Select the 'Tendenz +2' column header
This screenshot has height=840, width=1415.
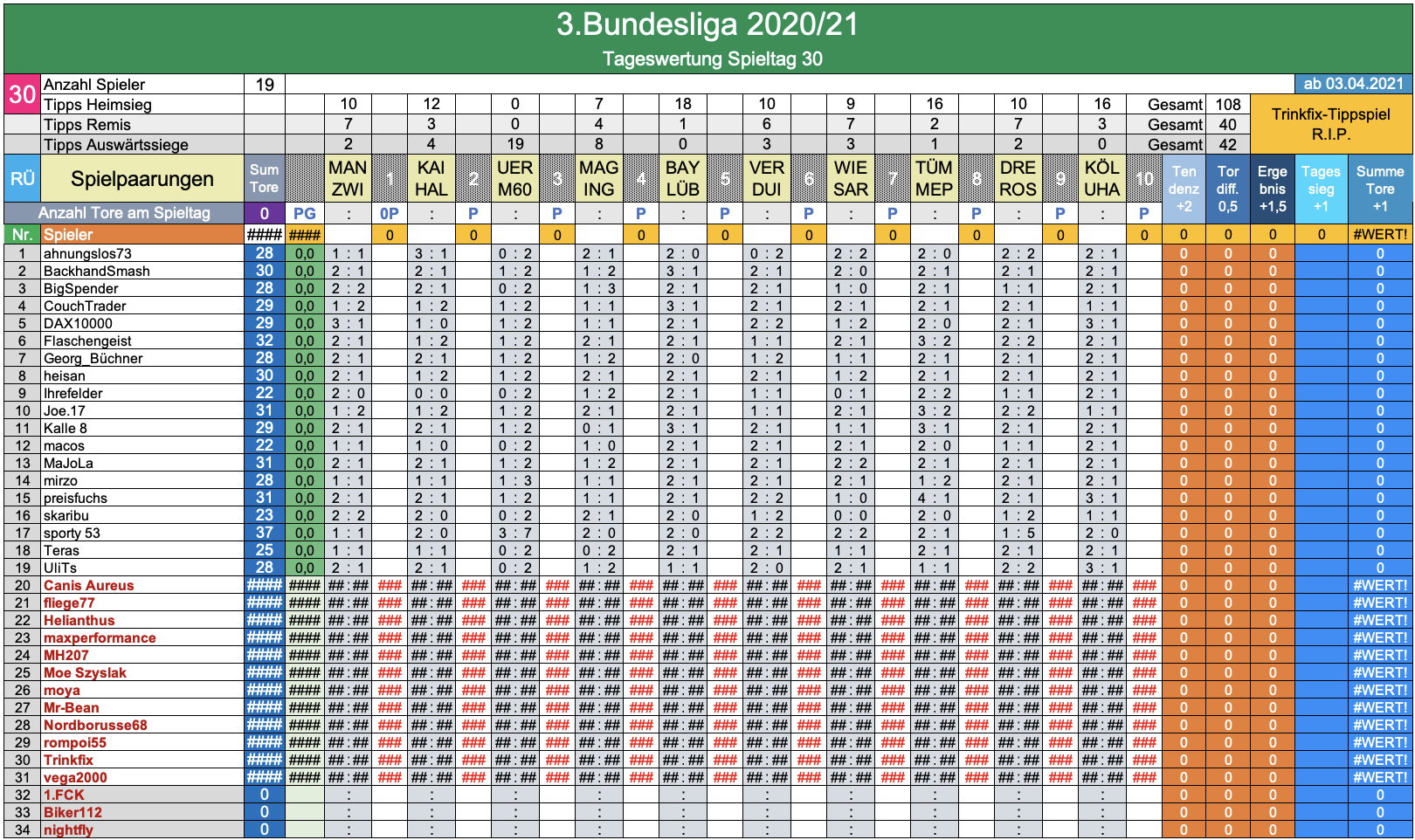tap(1184, 189)
